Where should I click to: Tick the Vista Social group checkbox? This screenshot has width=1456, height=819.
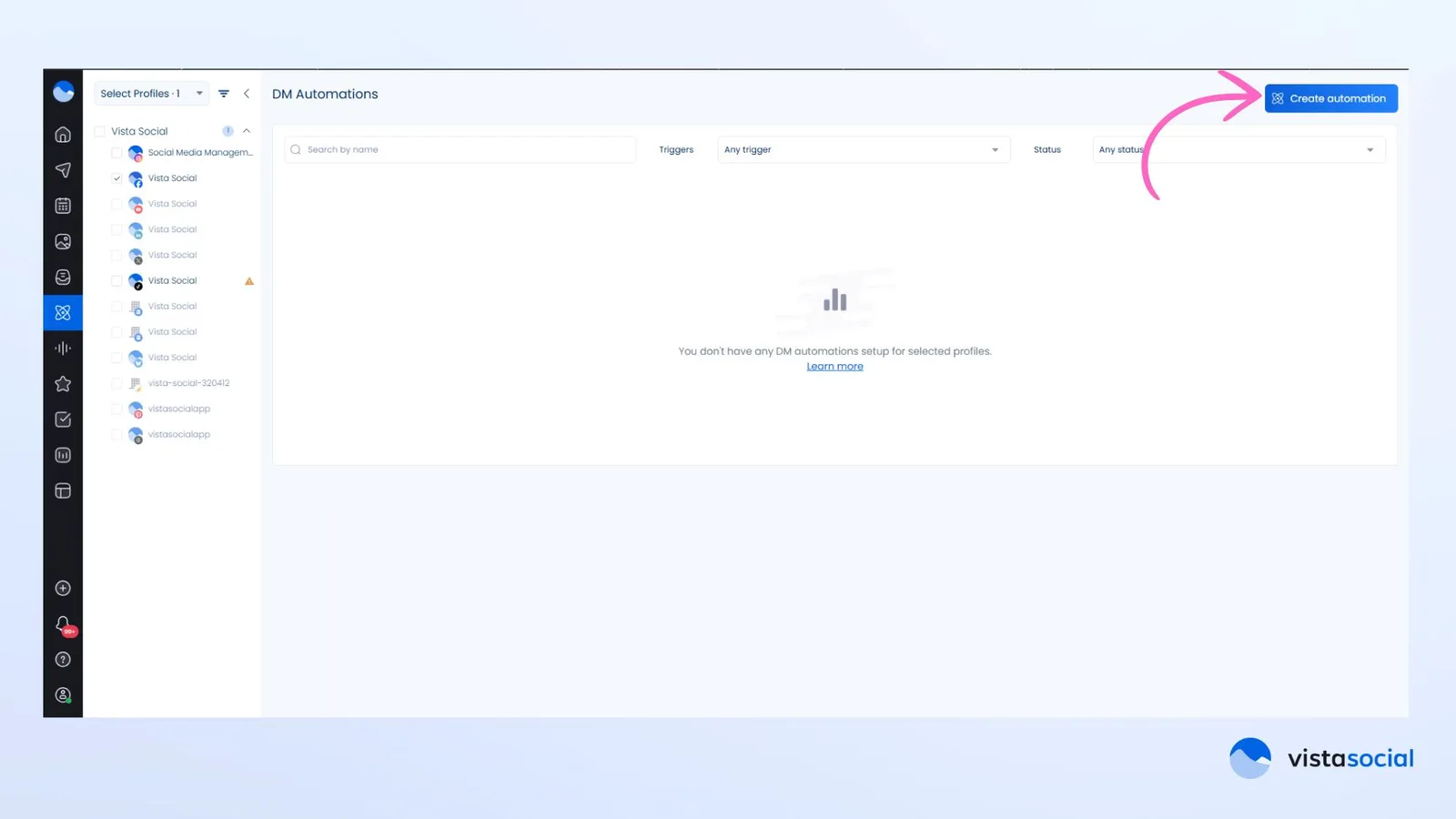(x=100, y=131)
